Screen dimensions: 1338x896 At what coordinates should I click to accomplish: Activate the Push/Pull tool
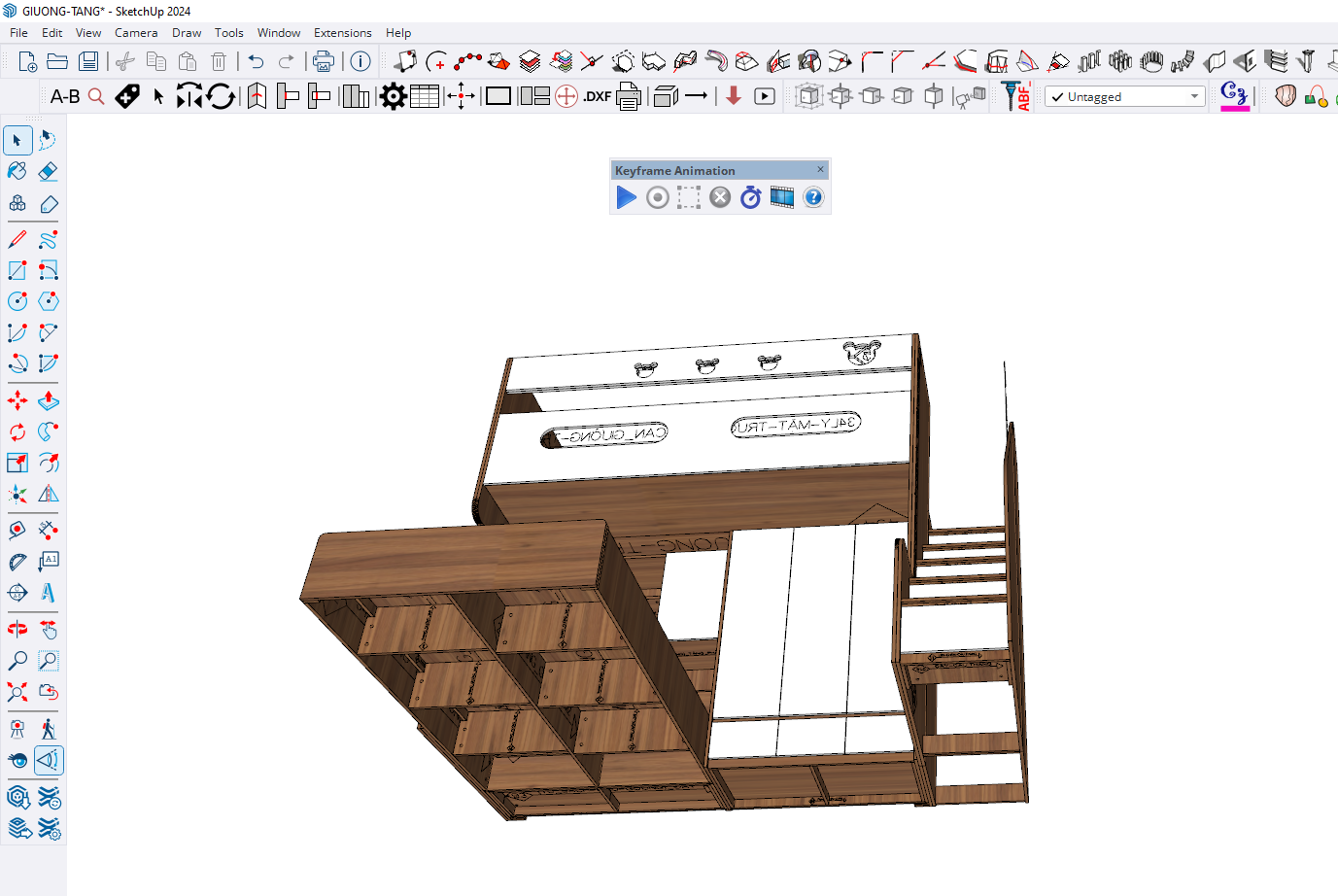48,400
